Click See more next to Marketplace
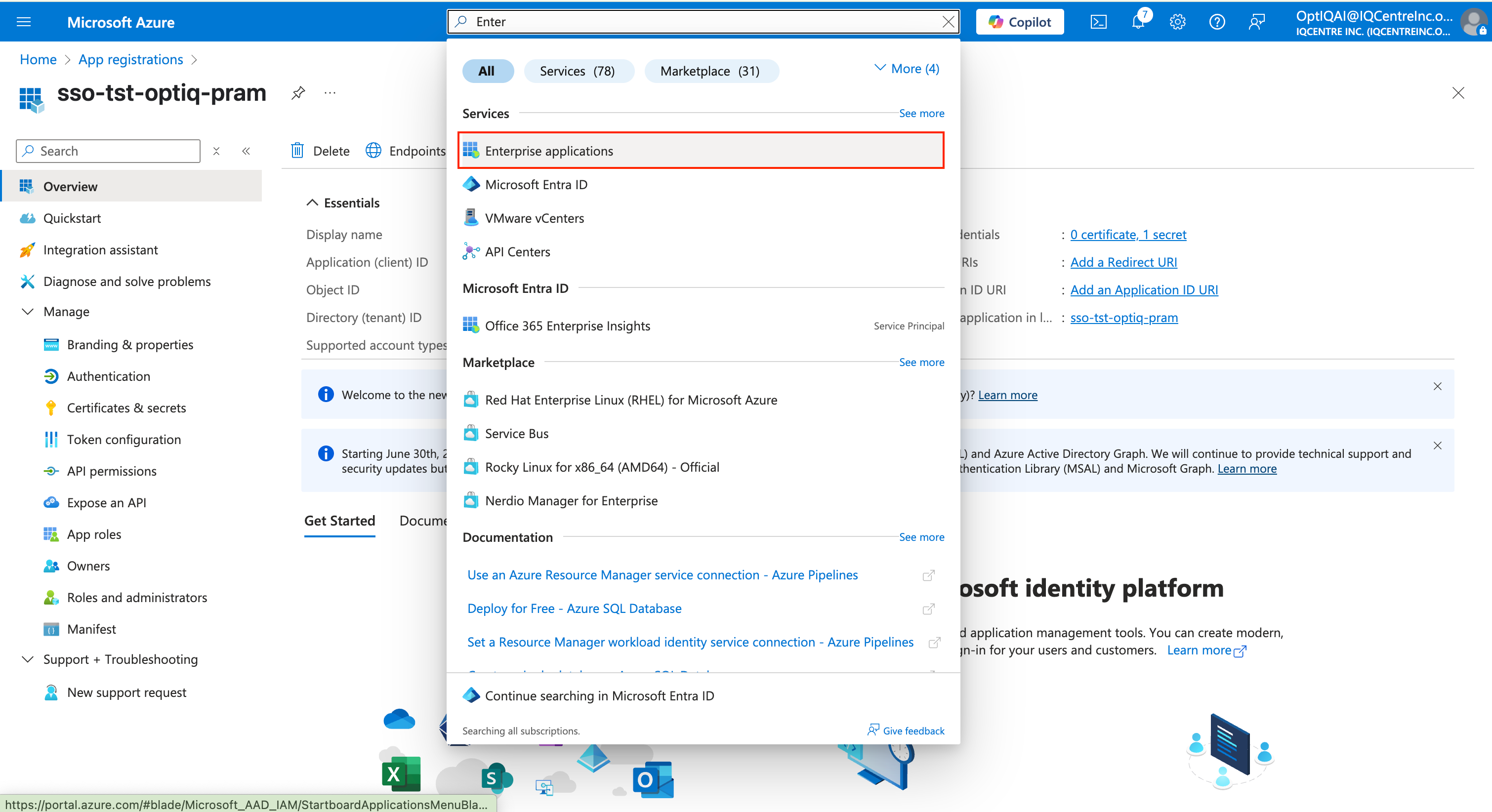Image resolution: width=1492 pixels, height=812 pixels. point(921,363)
